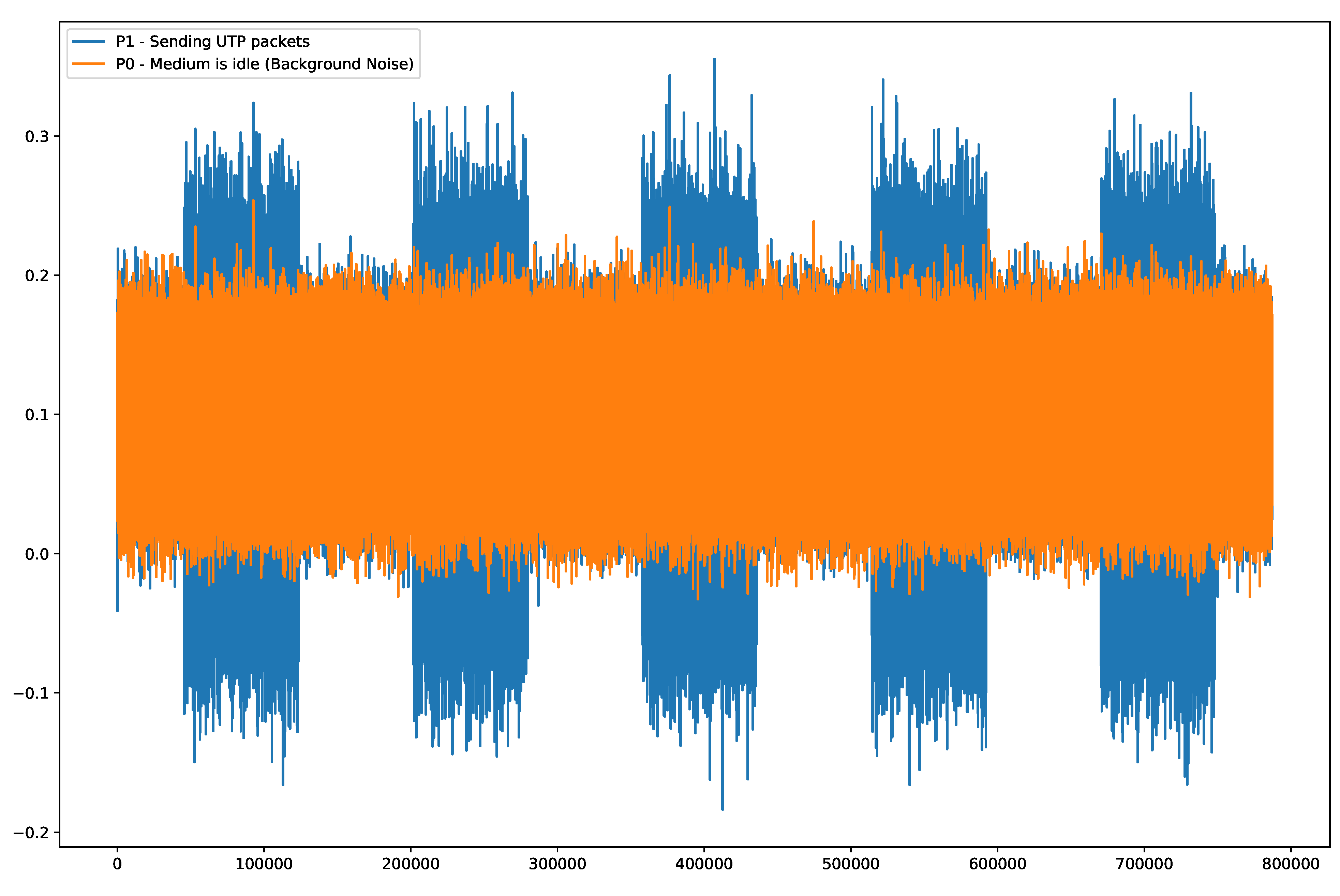Click the x-axis tick label 200000
Viewport: 1340px width, 896px height.
(410, 864)
